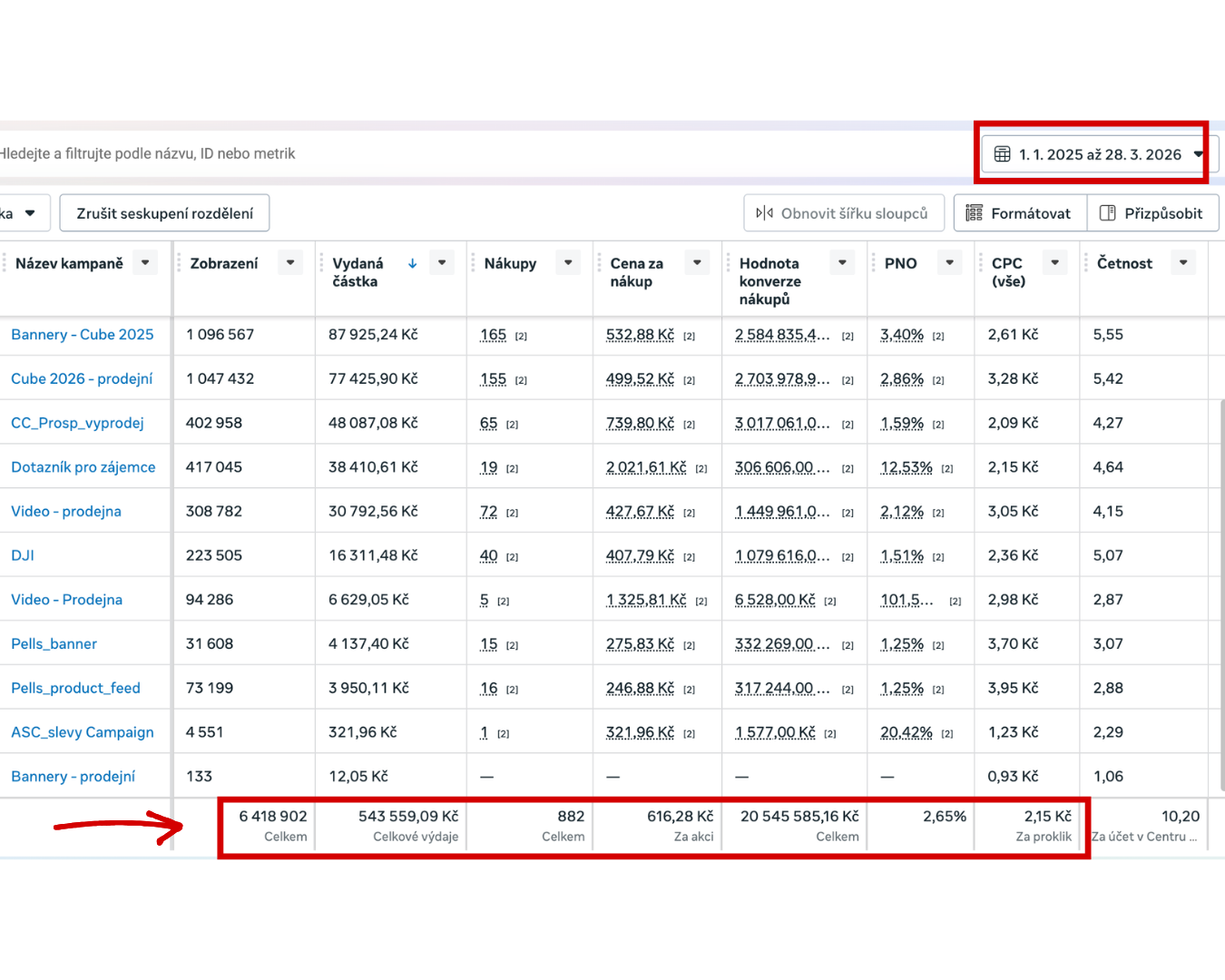Open Název kampaně column dropdown menu

(145, 263)
